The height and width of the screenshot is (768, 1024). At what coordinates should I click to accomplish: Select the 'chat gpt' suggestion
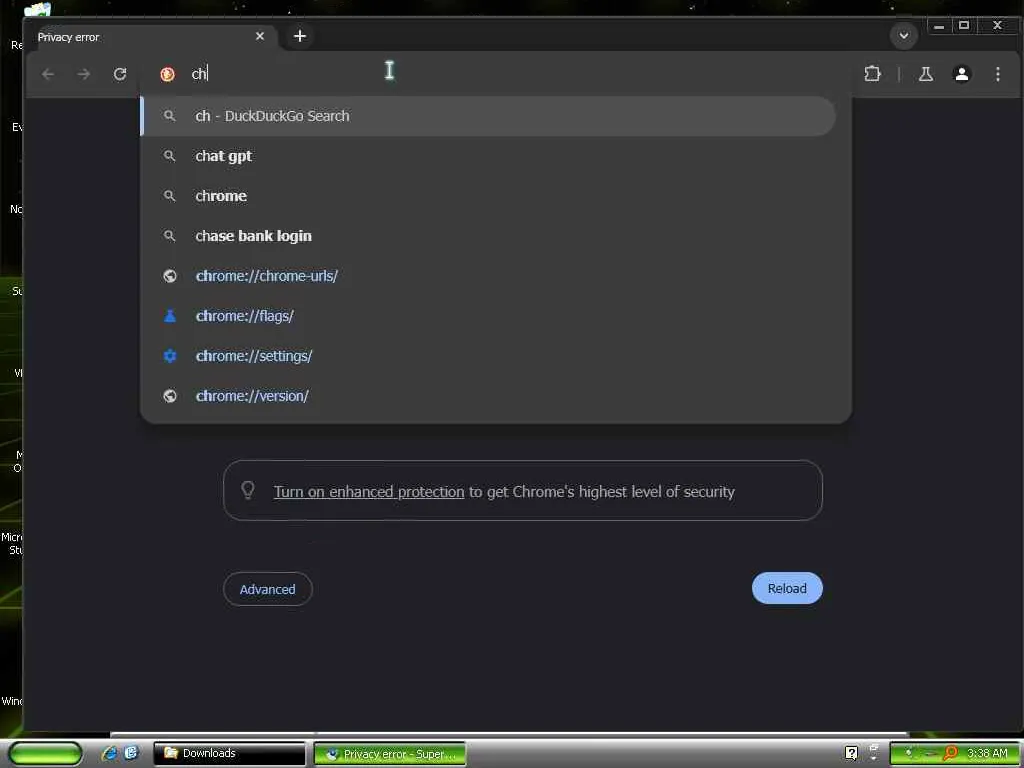(x=488, y=156)
